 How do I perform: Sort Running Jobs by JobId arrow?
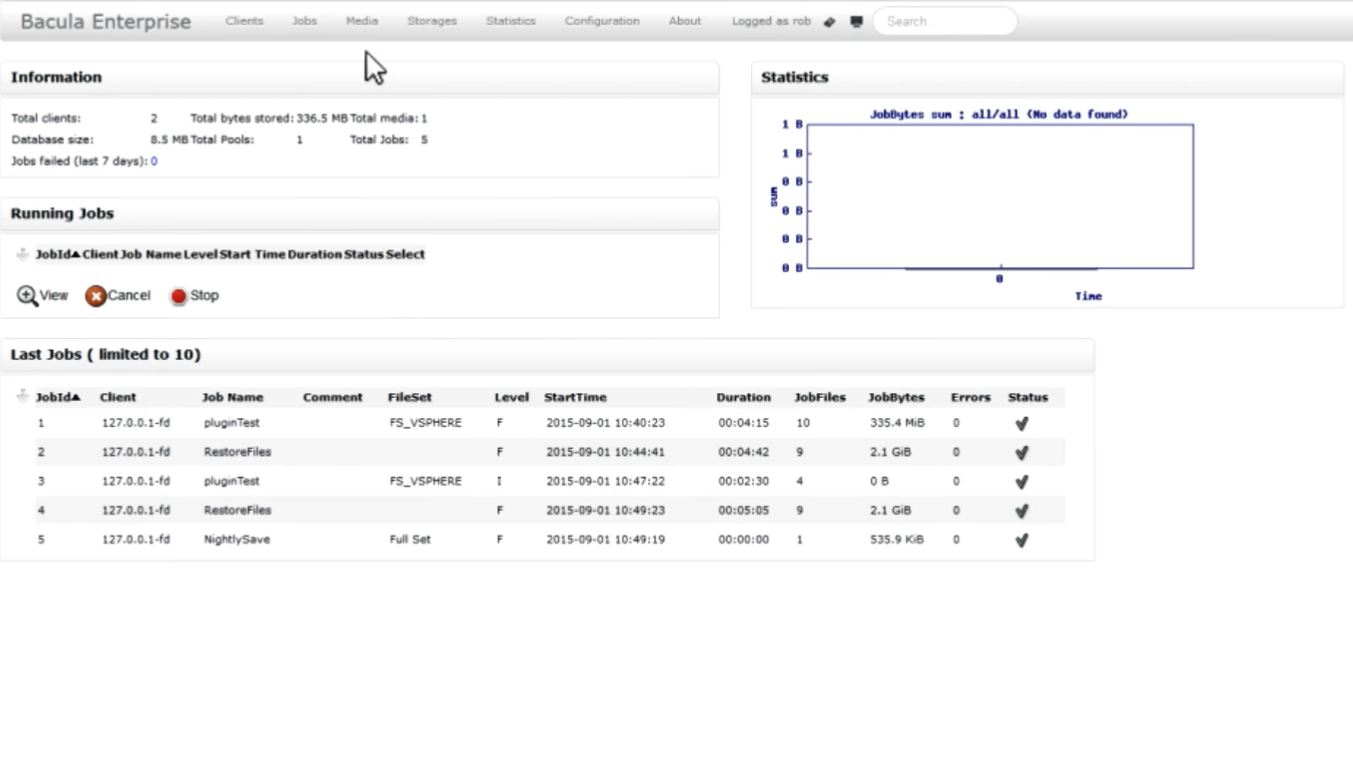coord(58,254)
